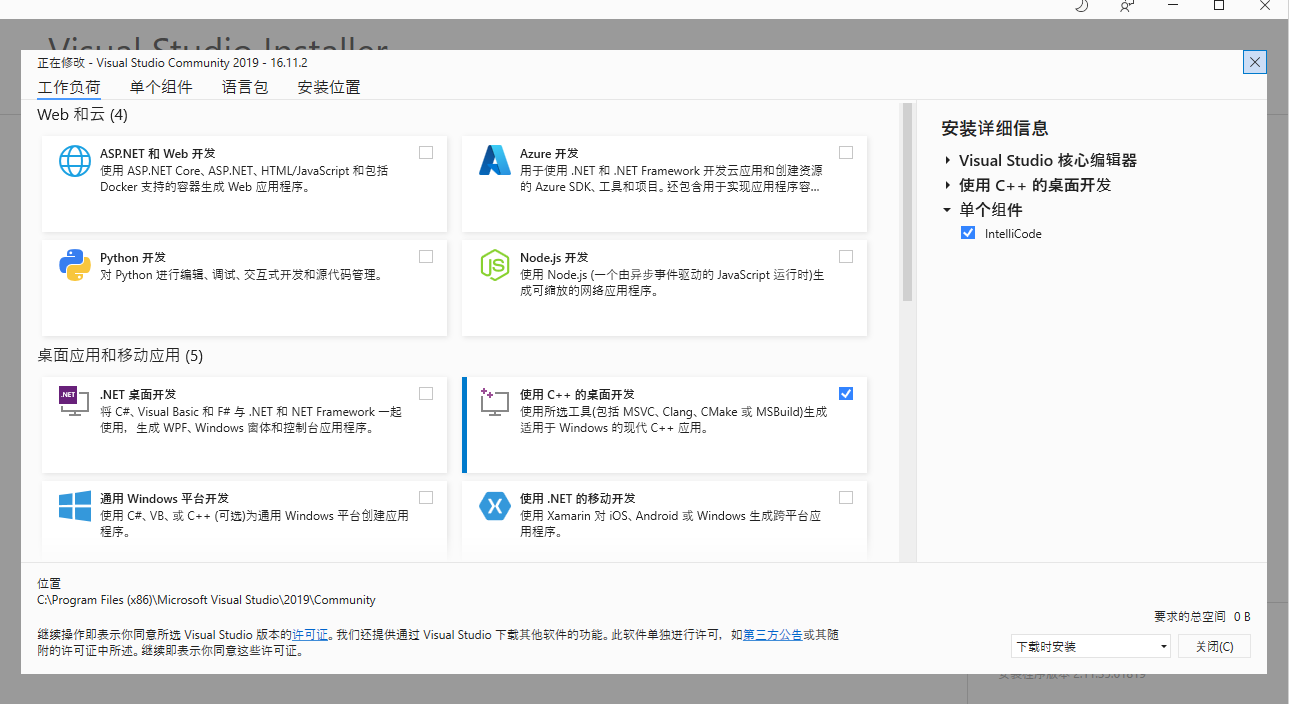Click the ASP.NET 和 Web 开发 card title
This screenshot has width=1289, height=704.
coord(158,154)
